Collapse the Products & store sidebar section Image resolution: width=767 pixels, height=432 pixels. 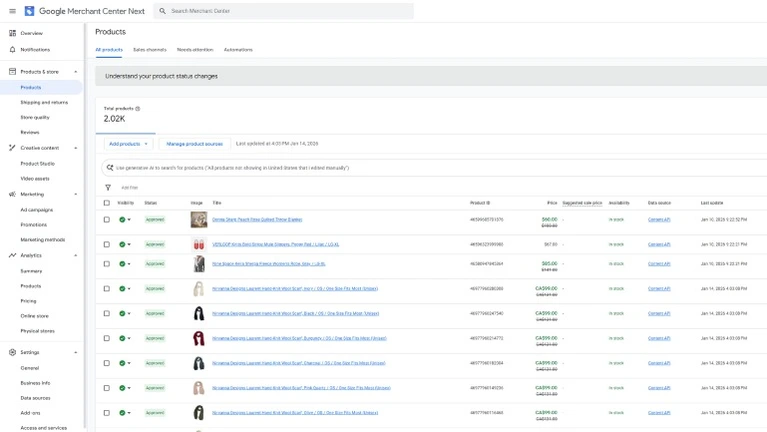pos(76,72)
